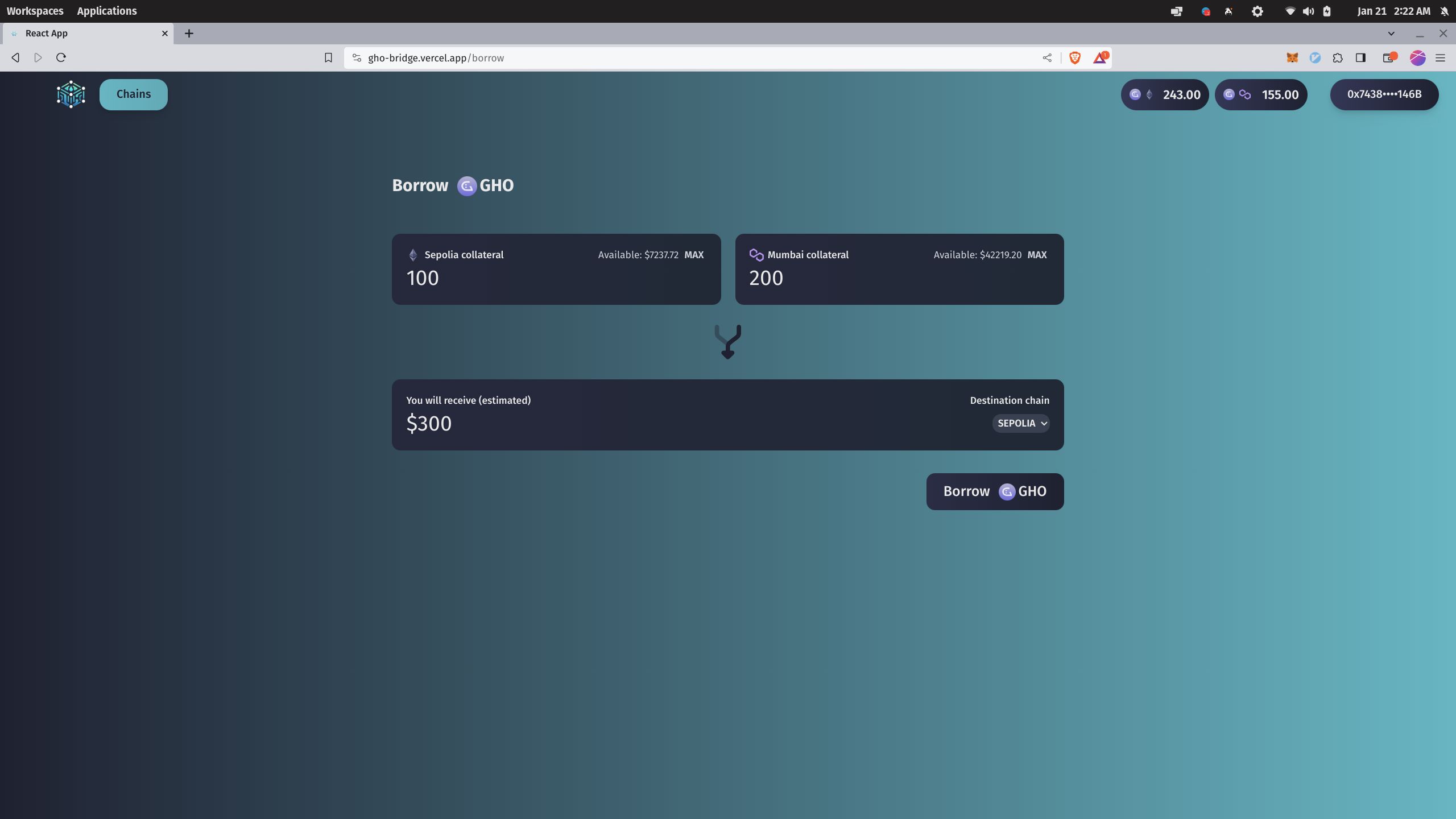Open the browser hamburger menu
Screen dimensions: 1456x819
[1441, 57]
